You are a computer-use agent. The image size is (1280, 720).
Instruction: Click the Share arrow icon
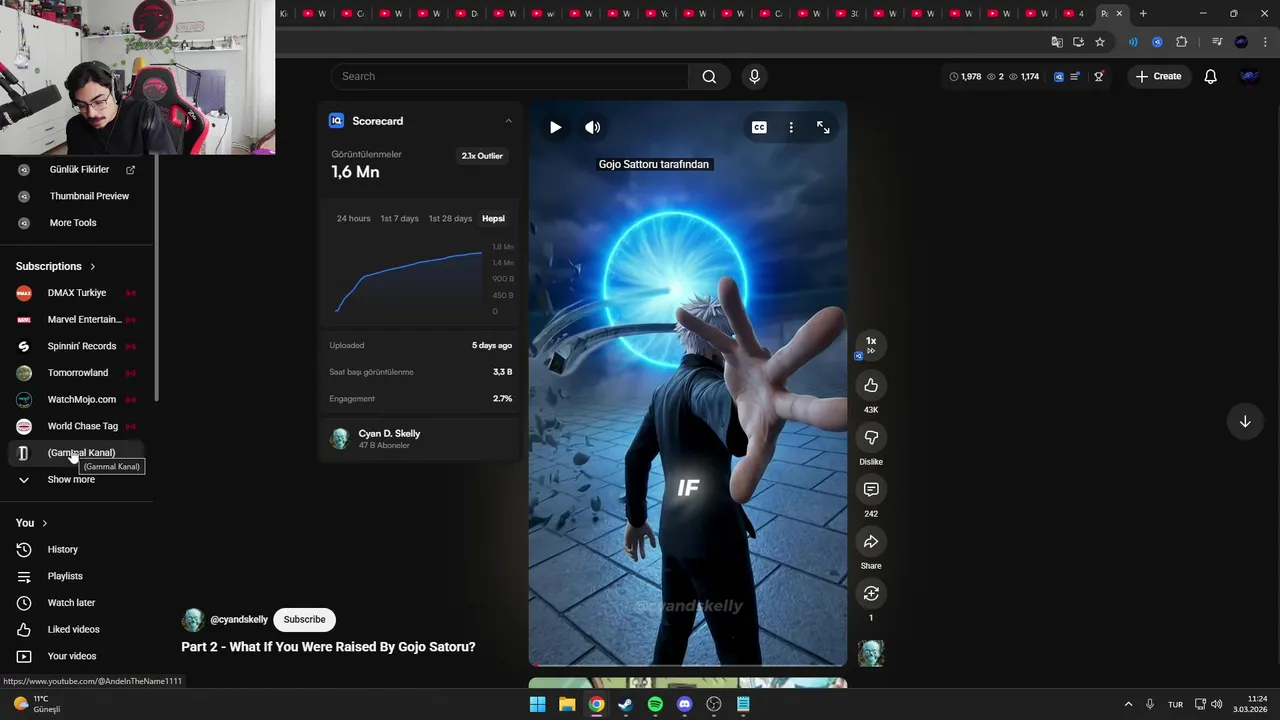pyautogui.click(x=871, y=541)
